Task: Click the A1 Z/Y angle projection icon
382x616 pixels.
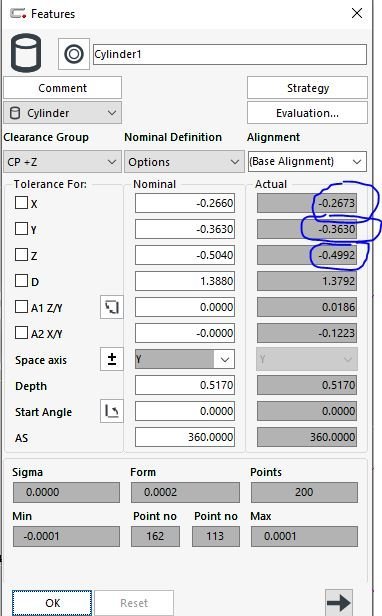Action: click(112, 307)
